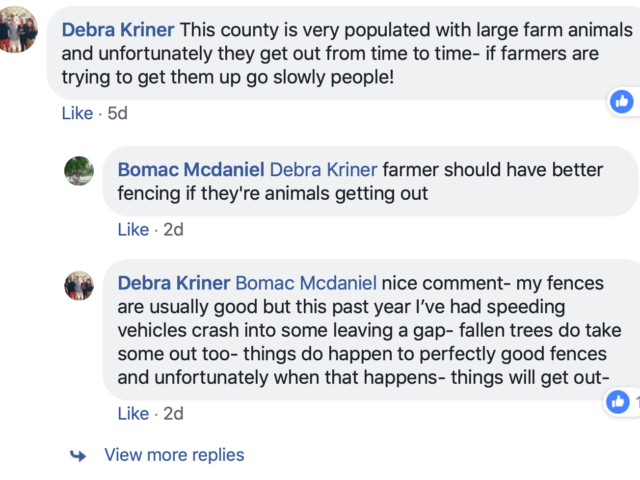640x480 pixels.
Task: Open tagged Bomac Mcdaniel mention in Debra's reply
Action: click(x=306, y=283)
